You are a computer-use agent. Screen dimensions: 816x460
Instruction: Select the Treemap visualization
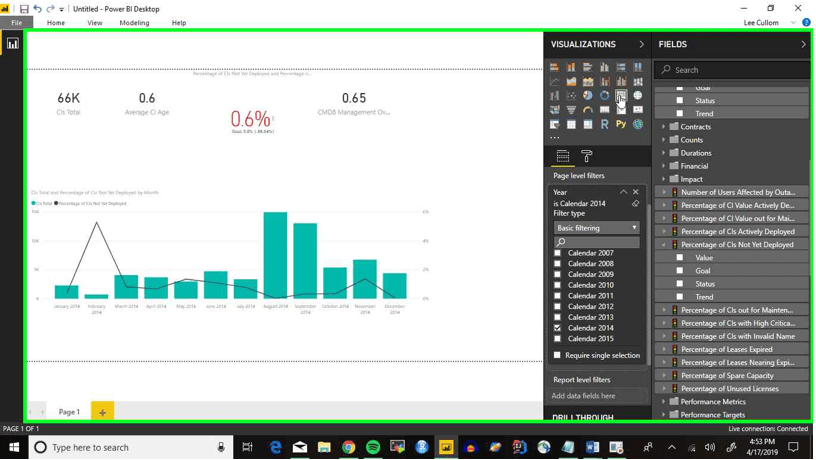[x=621, y=96]
